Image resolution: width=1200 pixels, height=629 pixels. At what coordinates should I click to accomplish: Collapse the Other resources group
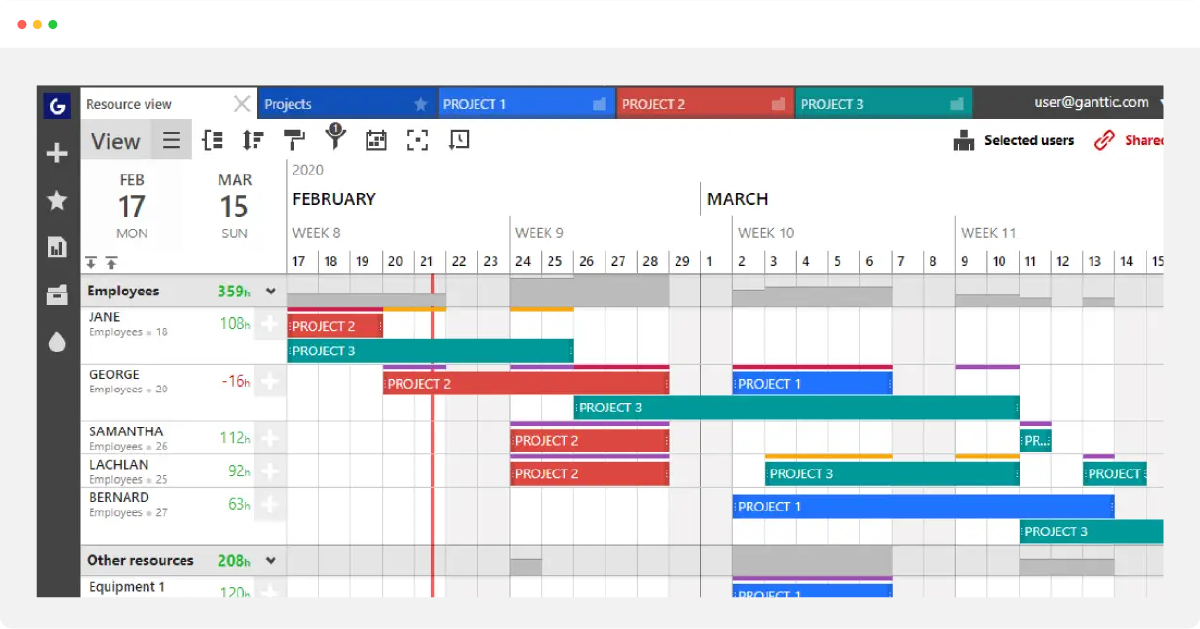270,561
